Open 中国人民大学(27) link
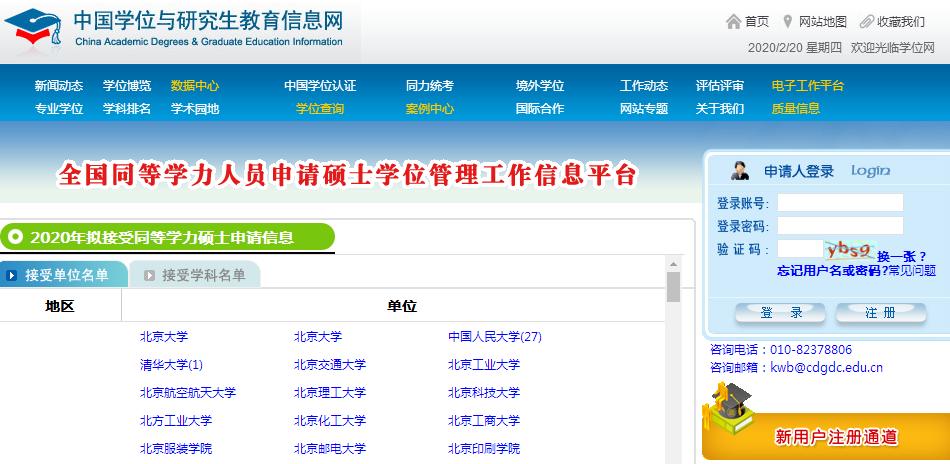 (x=495, y=337)
